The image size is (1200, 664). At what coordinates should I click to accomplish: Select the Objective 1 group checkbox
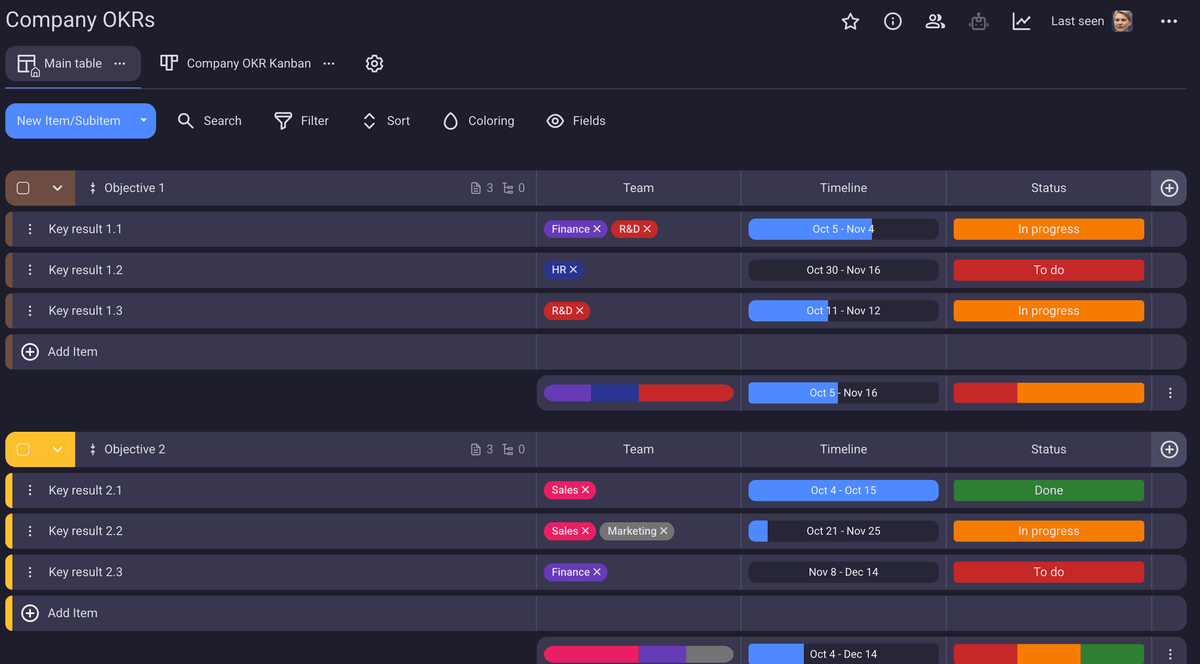tap(21, 187)
